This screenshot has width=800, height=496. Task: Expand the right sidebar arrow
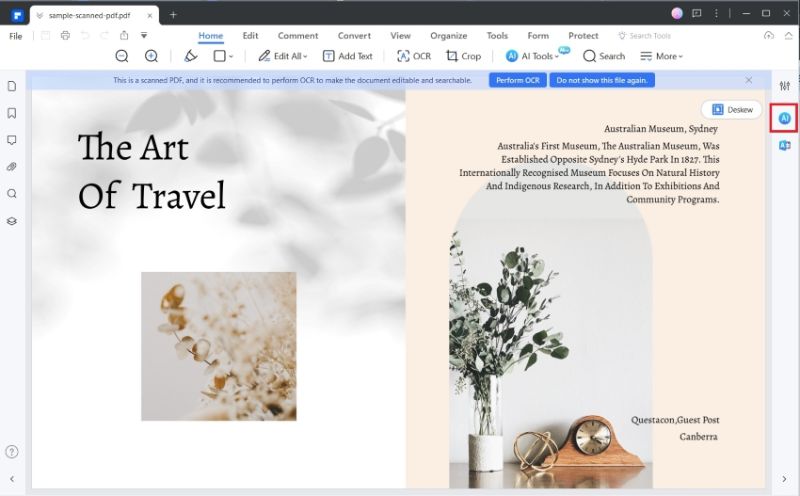(x=784, y=479)
